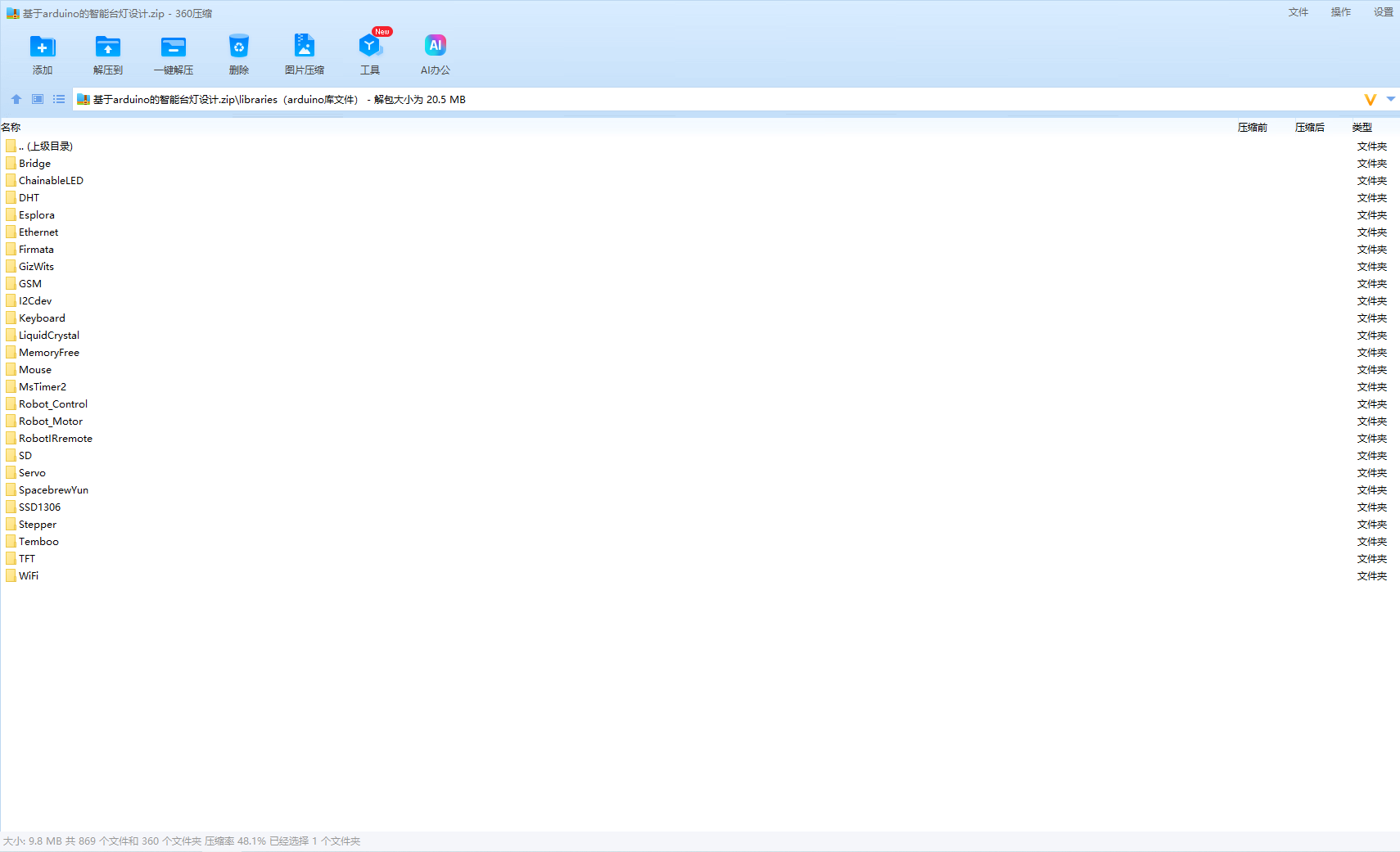The image size is (1400, 852).
Task: Click the Extract To (解压到) icon
Action: [x=107, y=47]
